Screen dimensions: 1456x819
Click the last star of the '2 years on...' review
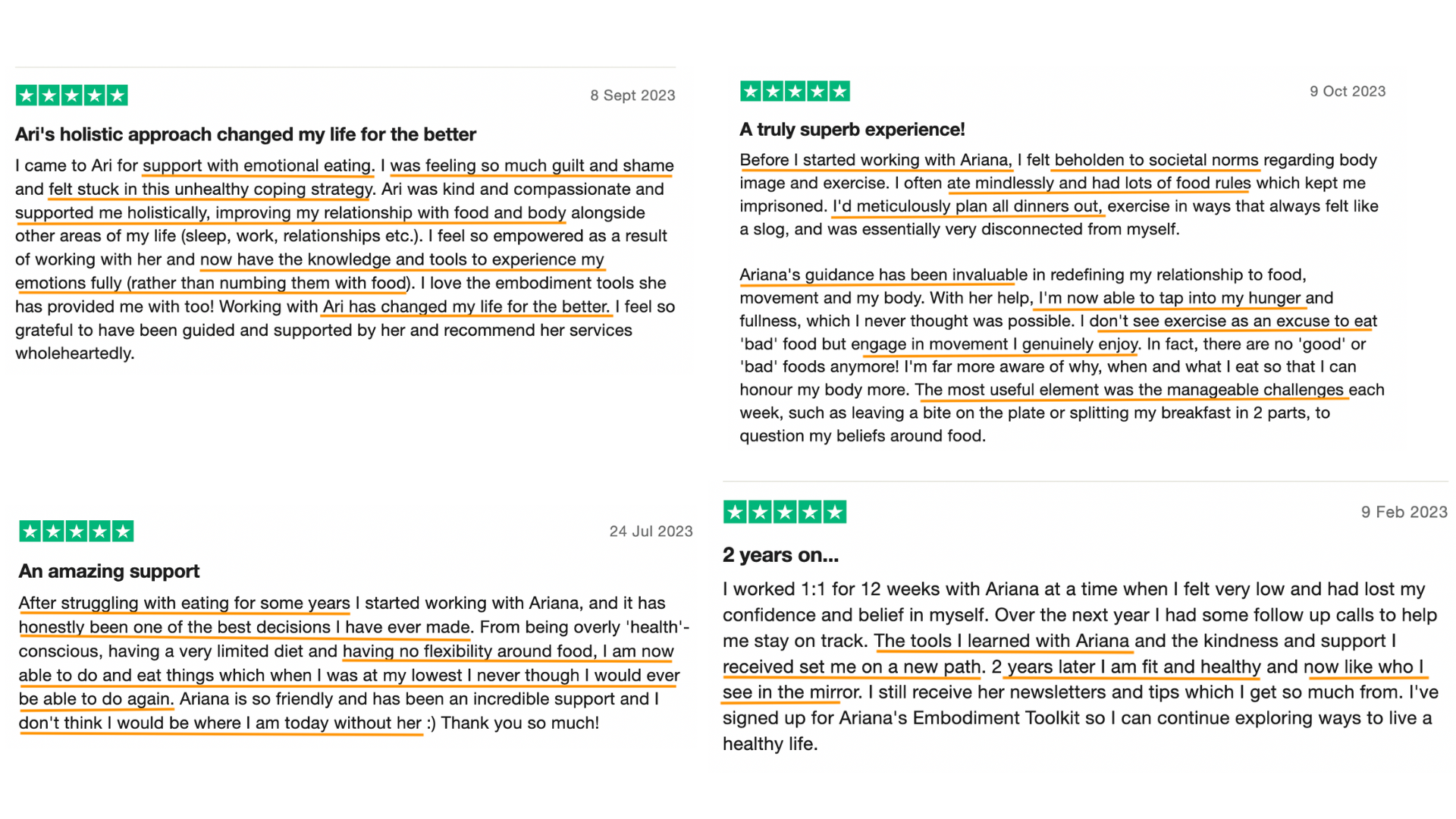(835, 513)
